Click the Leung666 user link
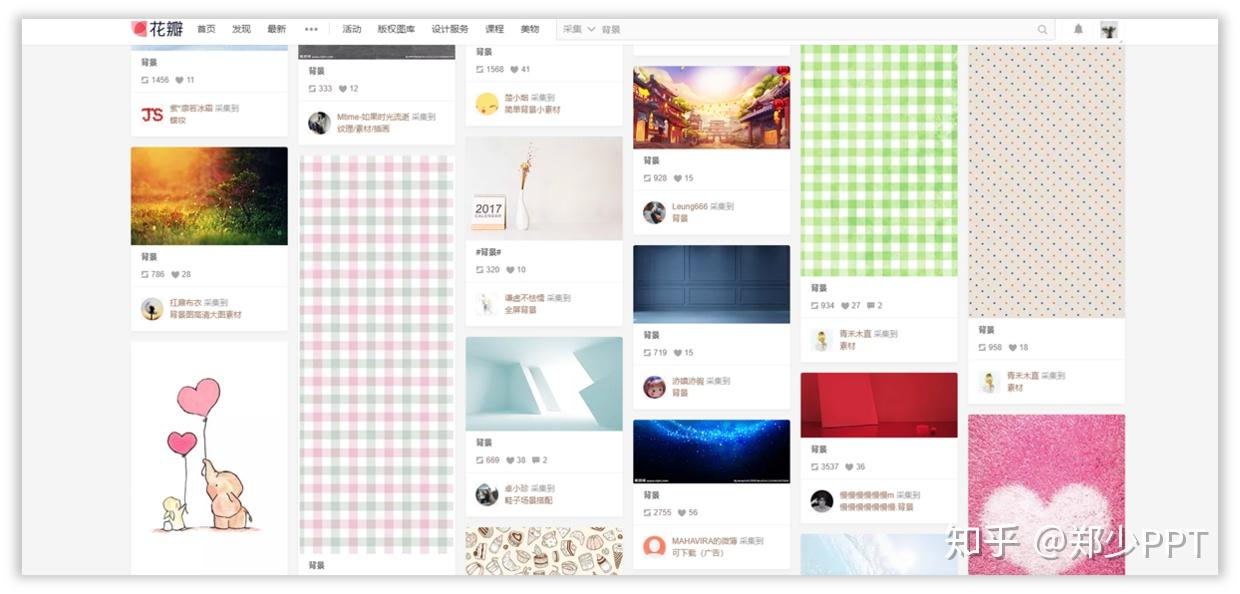1240x594 pixels. [x=690, y=207]
